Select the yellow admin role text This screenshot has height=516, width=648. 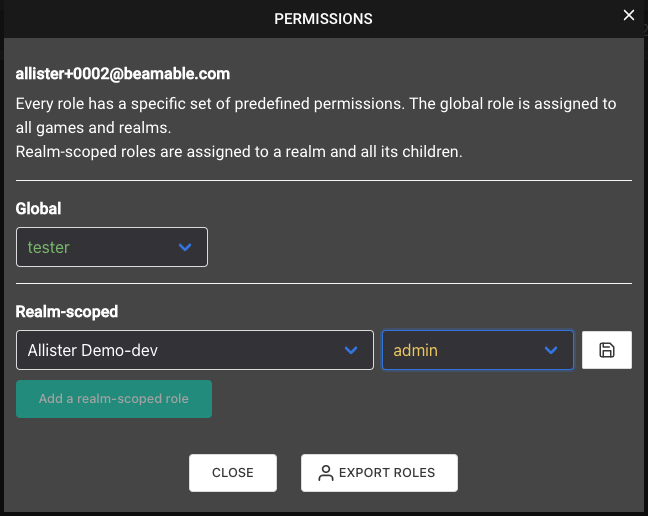(x=415, y=350)
